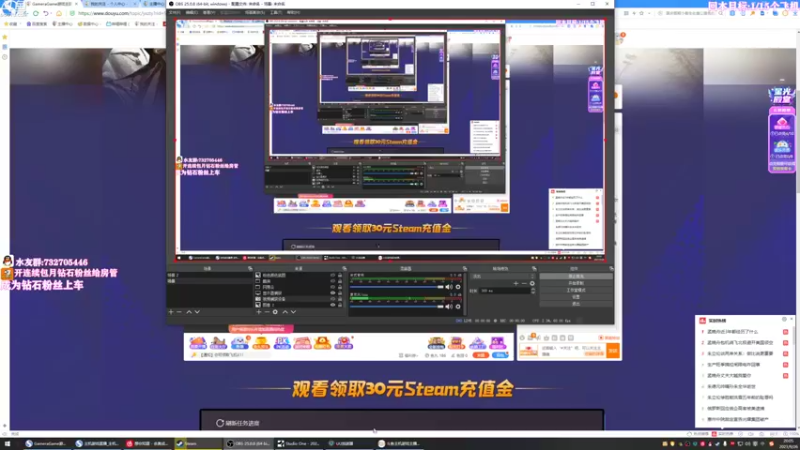Mute the first mixer track speaker icon
The height and width of the screenshot is (450, 800).
tap(449, 287)
